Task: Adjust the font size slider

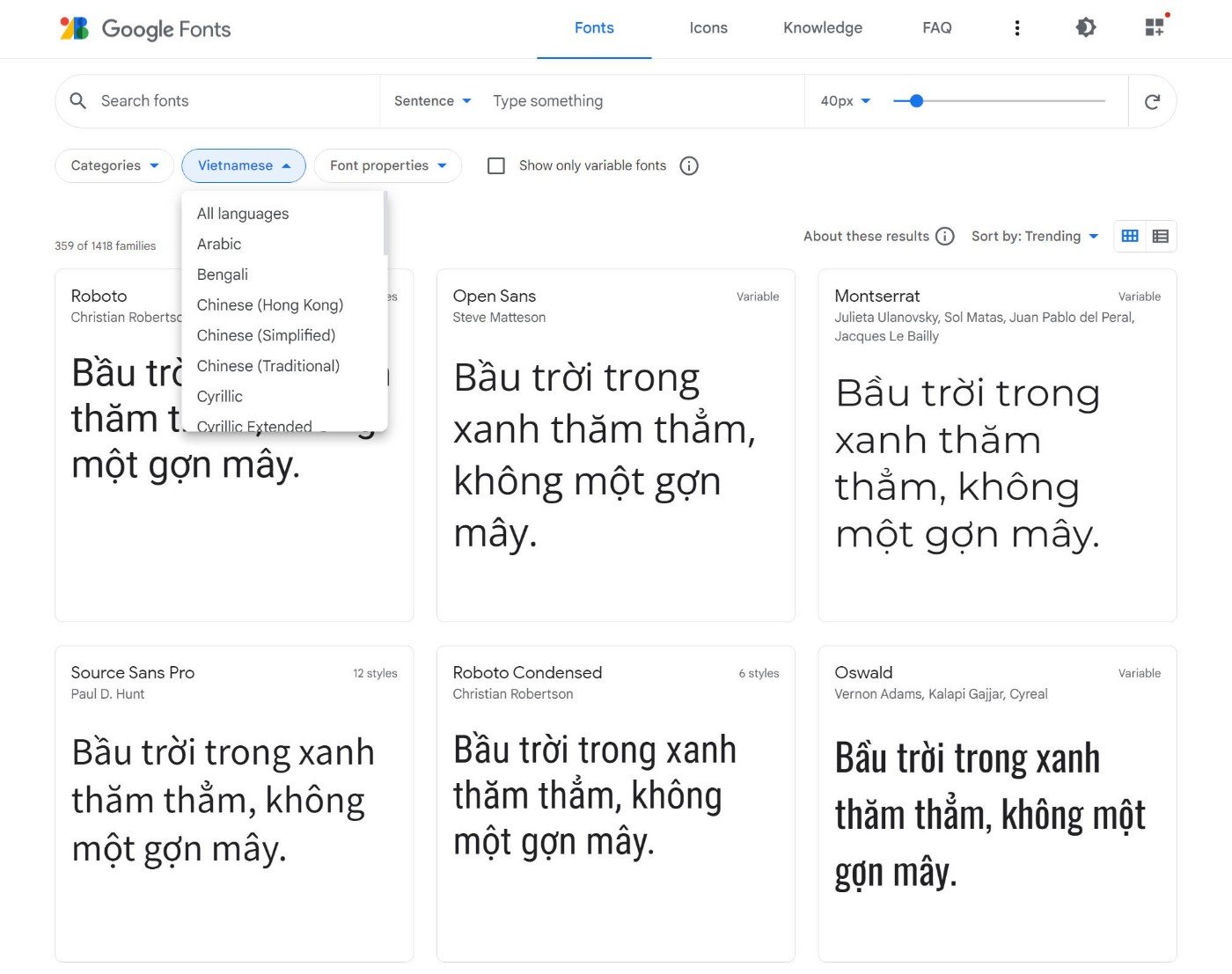Action: tap(915, 101)
